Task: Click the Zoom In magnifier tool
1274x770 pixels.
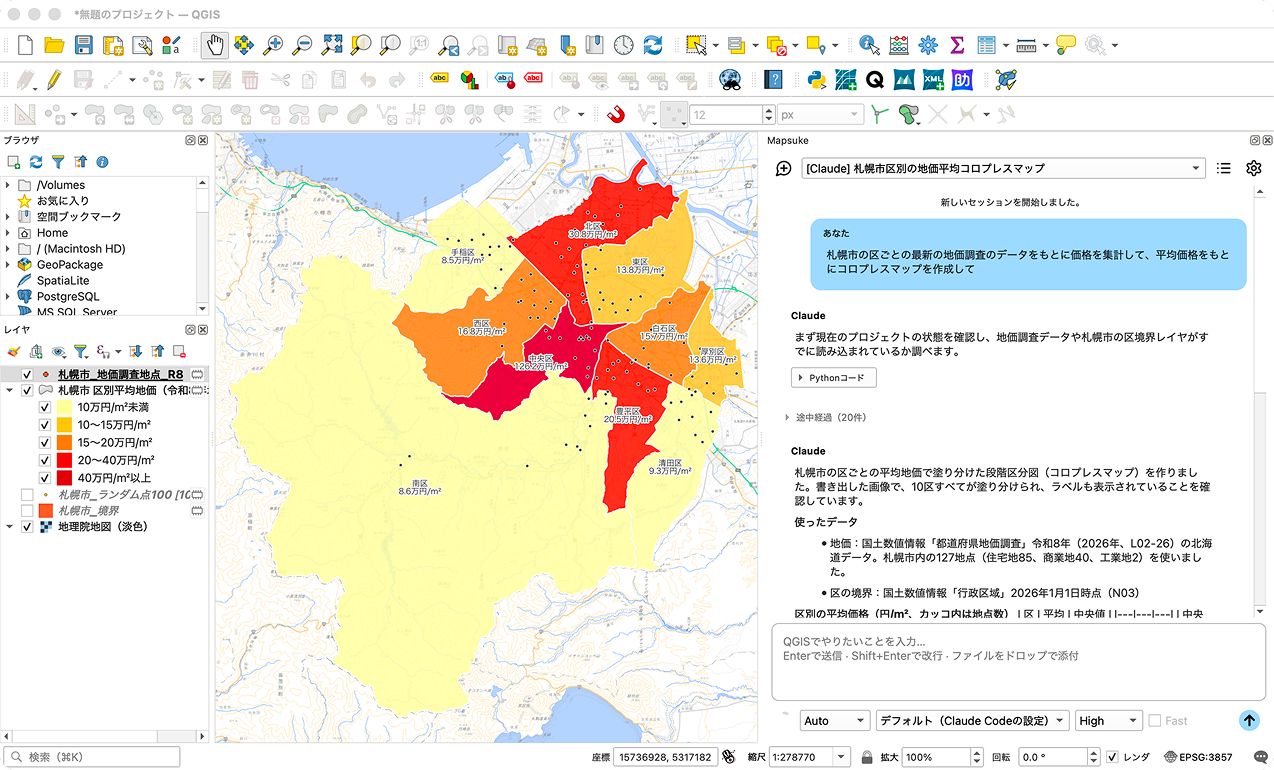Action: coord(272,45)
